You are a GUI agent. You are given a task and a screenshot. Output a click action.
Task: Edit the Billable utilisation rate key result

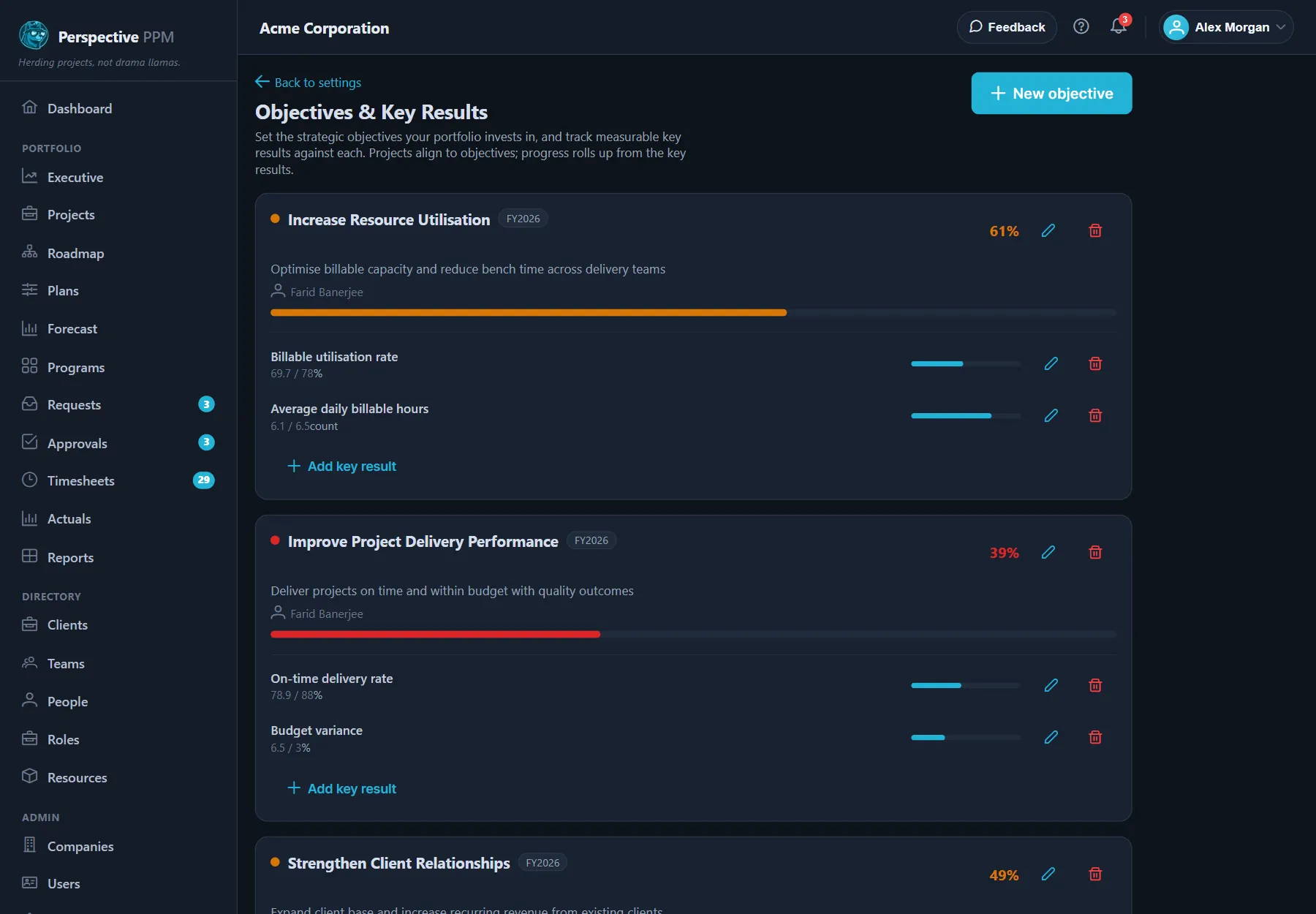[x=1051, y=363]
